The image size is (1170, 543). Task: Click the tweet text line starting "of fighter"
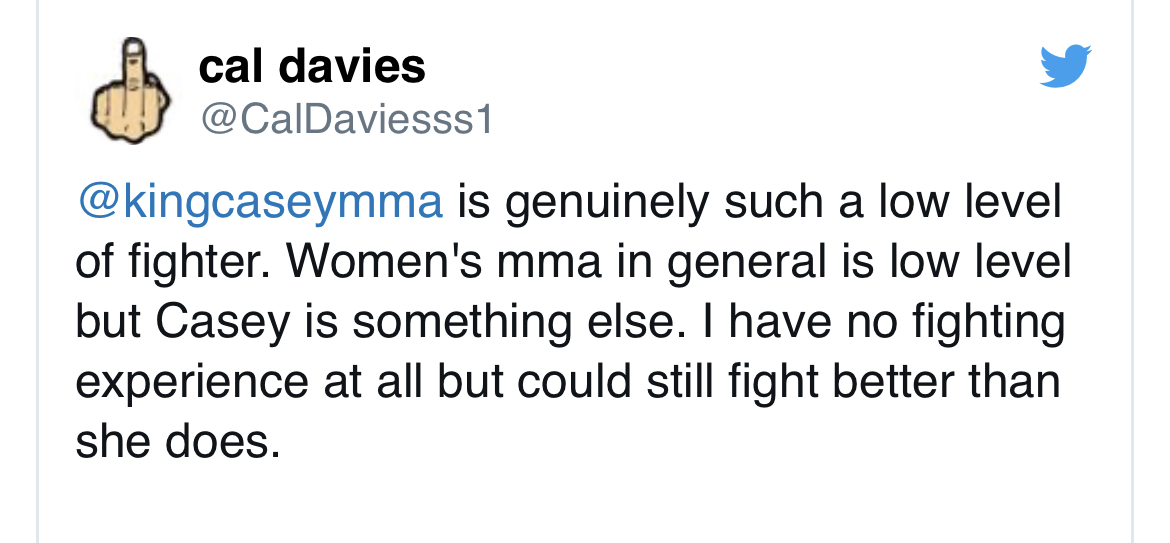(x=573, y=262)
